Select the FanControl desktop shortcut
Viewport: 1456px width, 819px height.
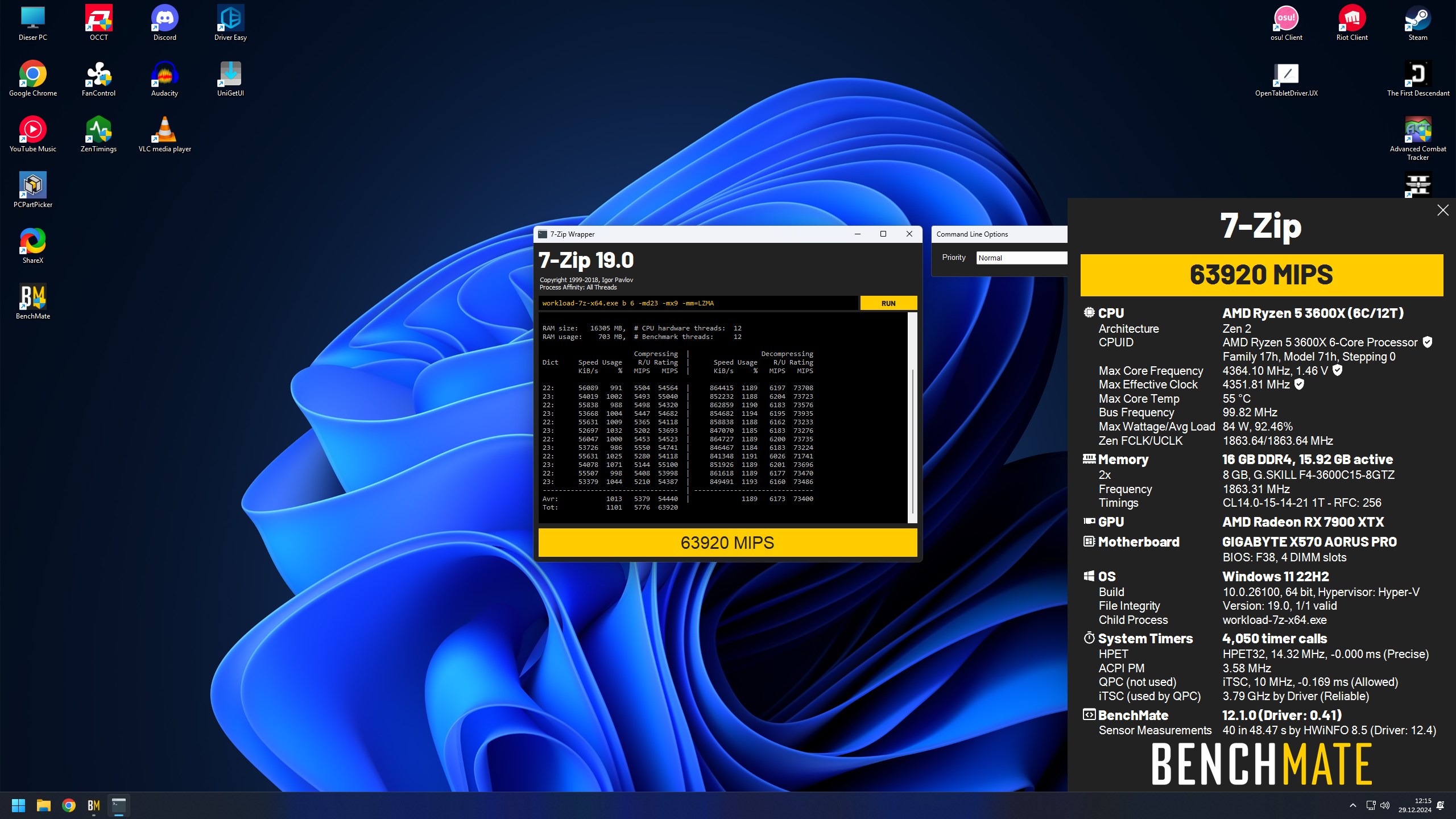point(98,79)
